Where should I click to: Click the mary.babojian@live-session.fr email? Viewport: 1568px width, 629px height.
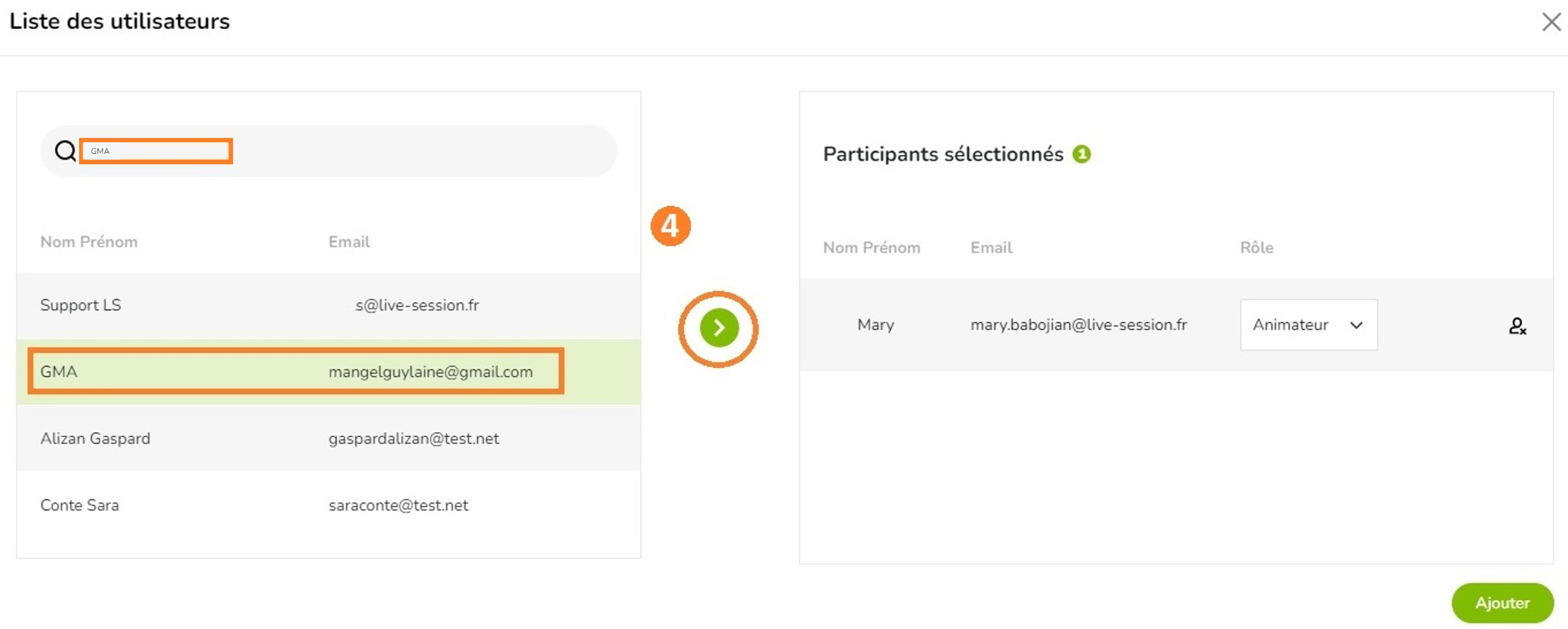[x=1079, y=325]
